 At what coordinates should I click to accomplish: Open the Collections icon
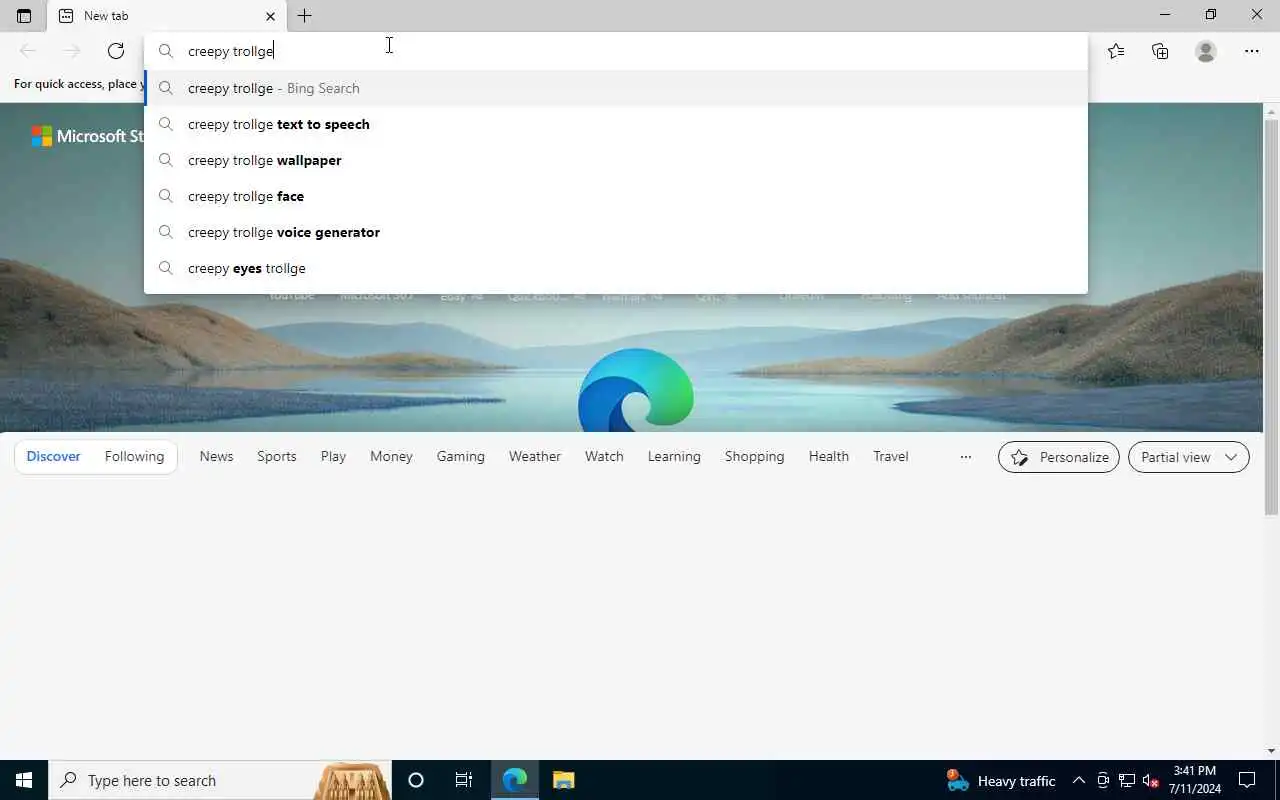click(1160, 51)
